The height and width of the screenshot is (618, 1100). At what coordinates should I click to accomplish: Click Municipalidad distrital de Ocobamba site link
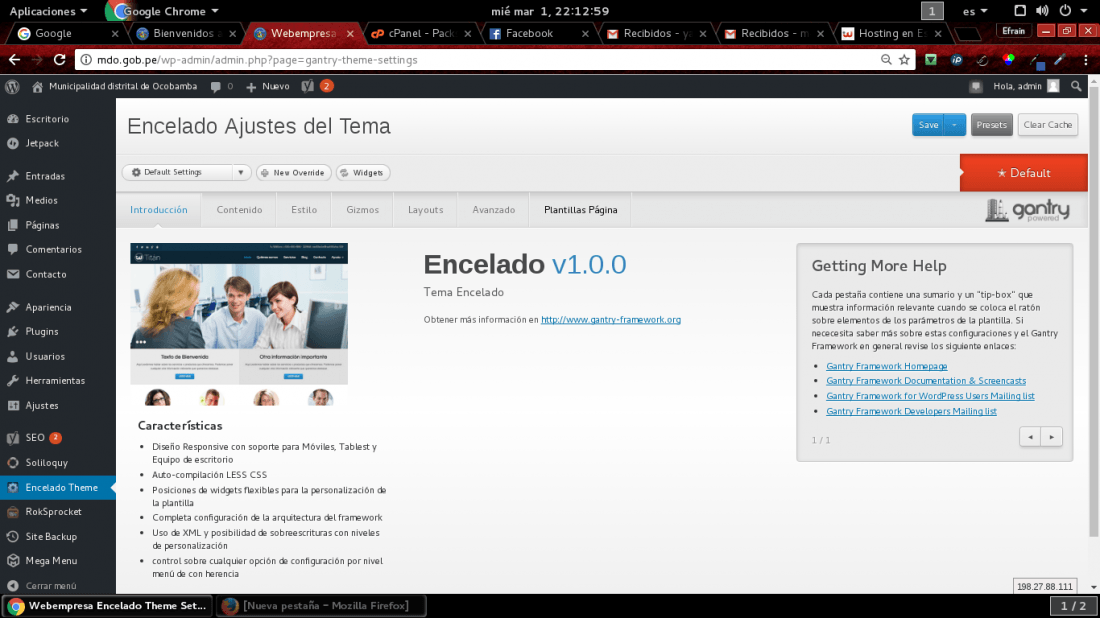(x=114, y=86)
